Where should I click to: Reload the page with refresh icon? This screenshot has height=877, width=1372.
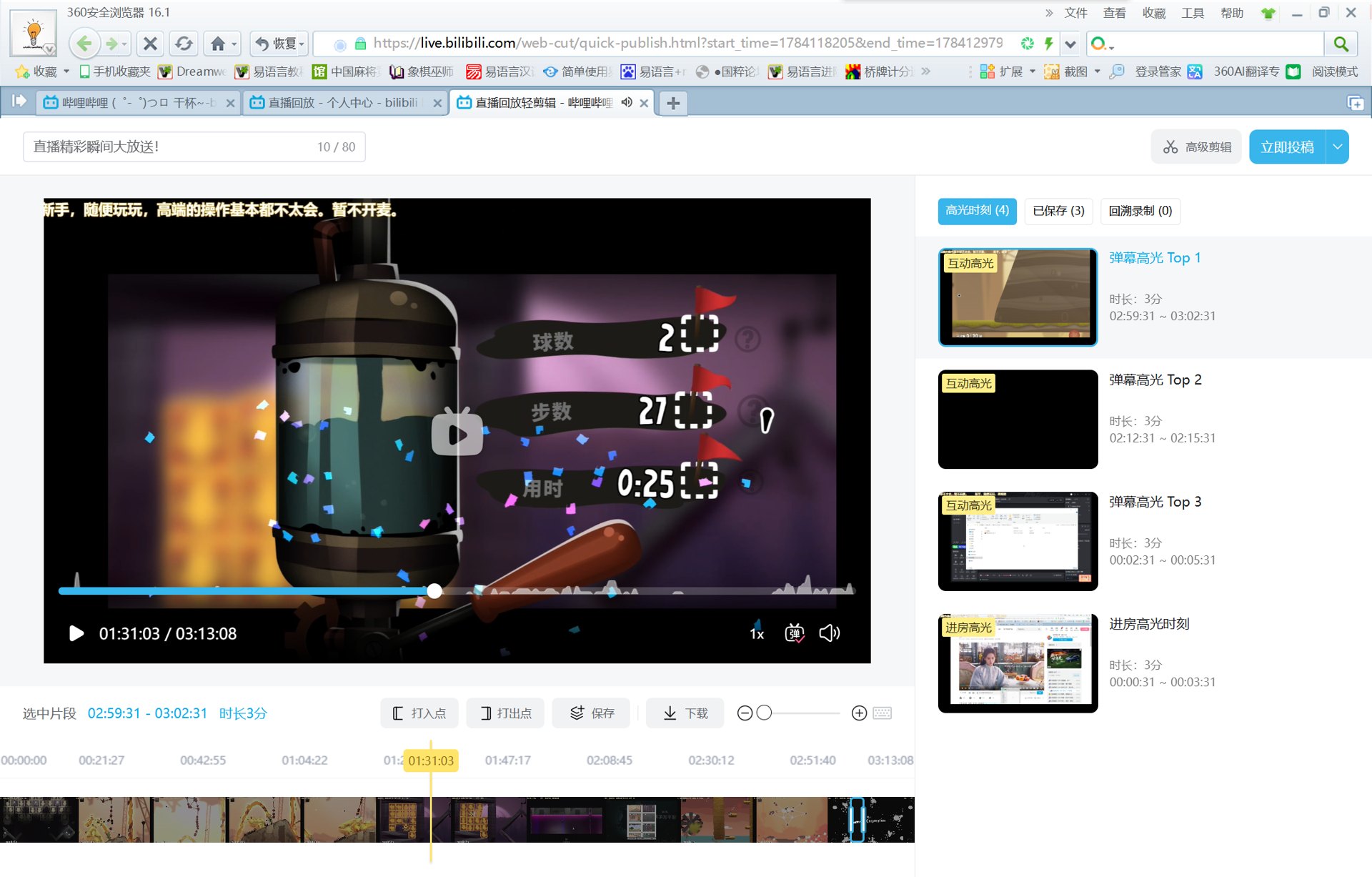click(x=184, y=44)
